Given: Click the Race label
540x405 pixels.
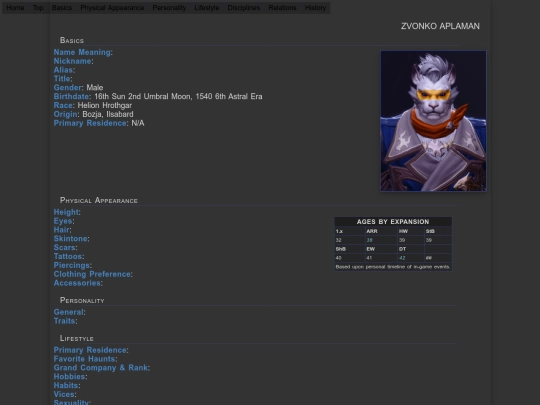Looking at the screenshot, I should coord(63,105).
